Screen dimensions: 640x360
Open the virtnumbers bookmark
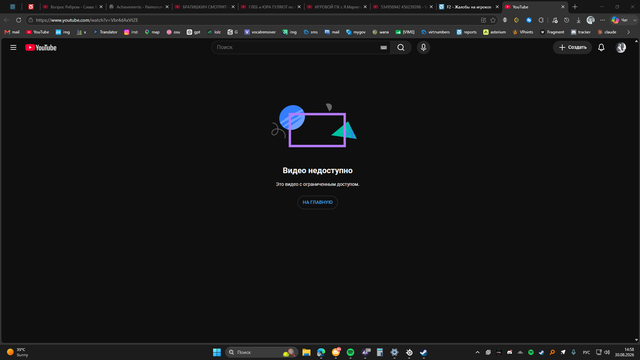coord(436,32)
